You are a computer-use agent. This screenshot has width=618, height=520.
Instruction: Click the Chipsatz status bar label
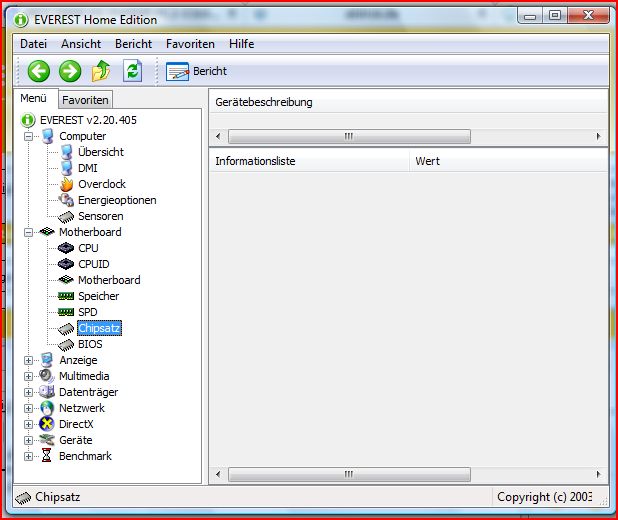(x=58, y=497)
